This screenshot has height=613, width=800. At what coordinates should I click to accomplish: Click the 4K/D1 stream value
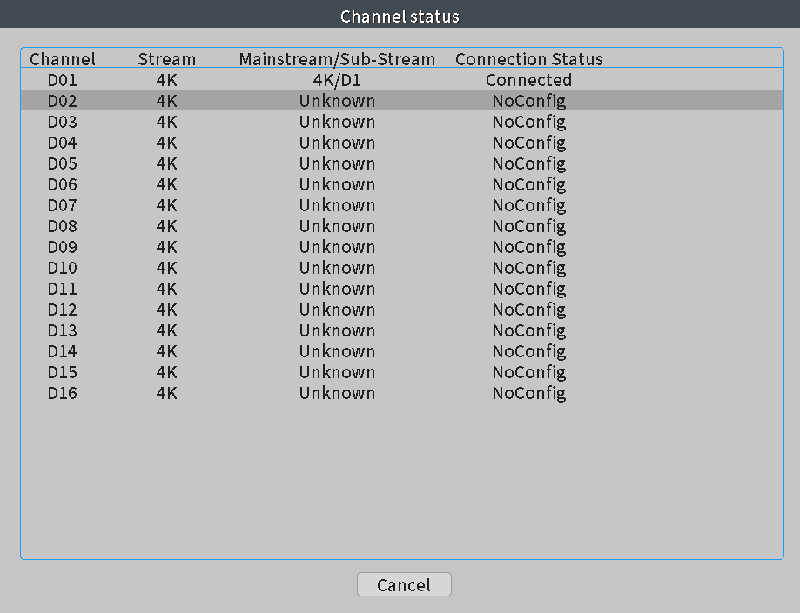(337, 80)
